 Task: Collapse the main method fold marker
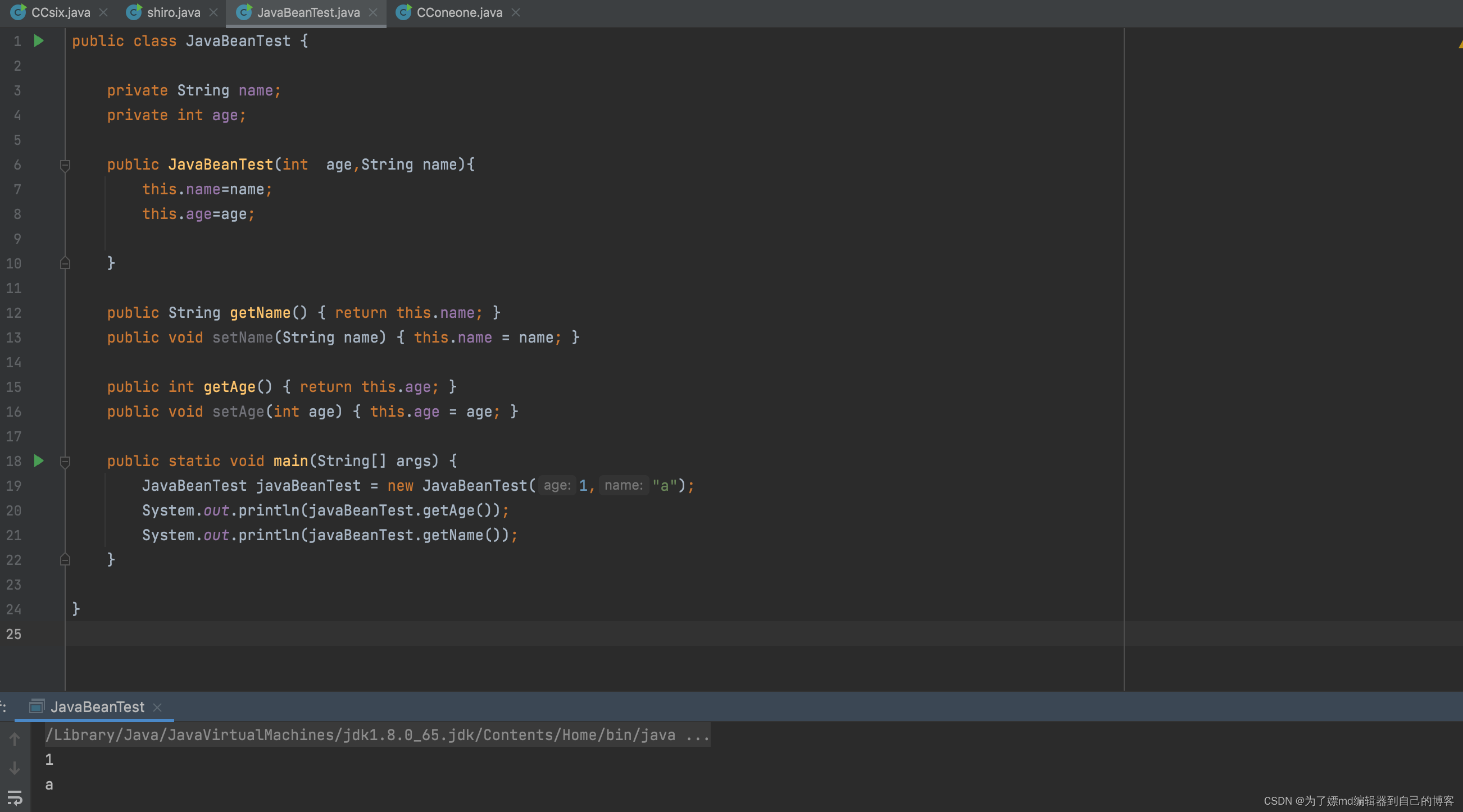tap(65, 462)
